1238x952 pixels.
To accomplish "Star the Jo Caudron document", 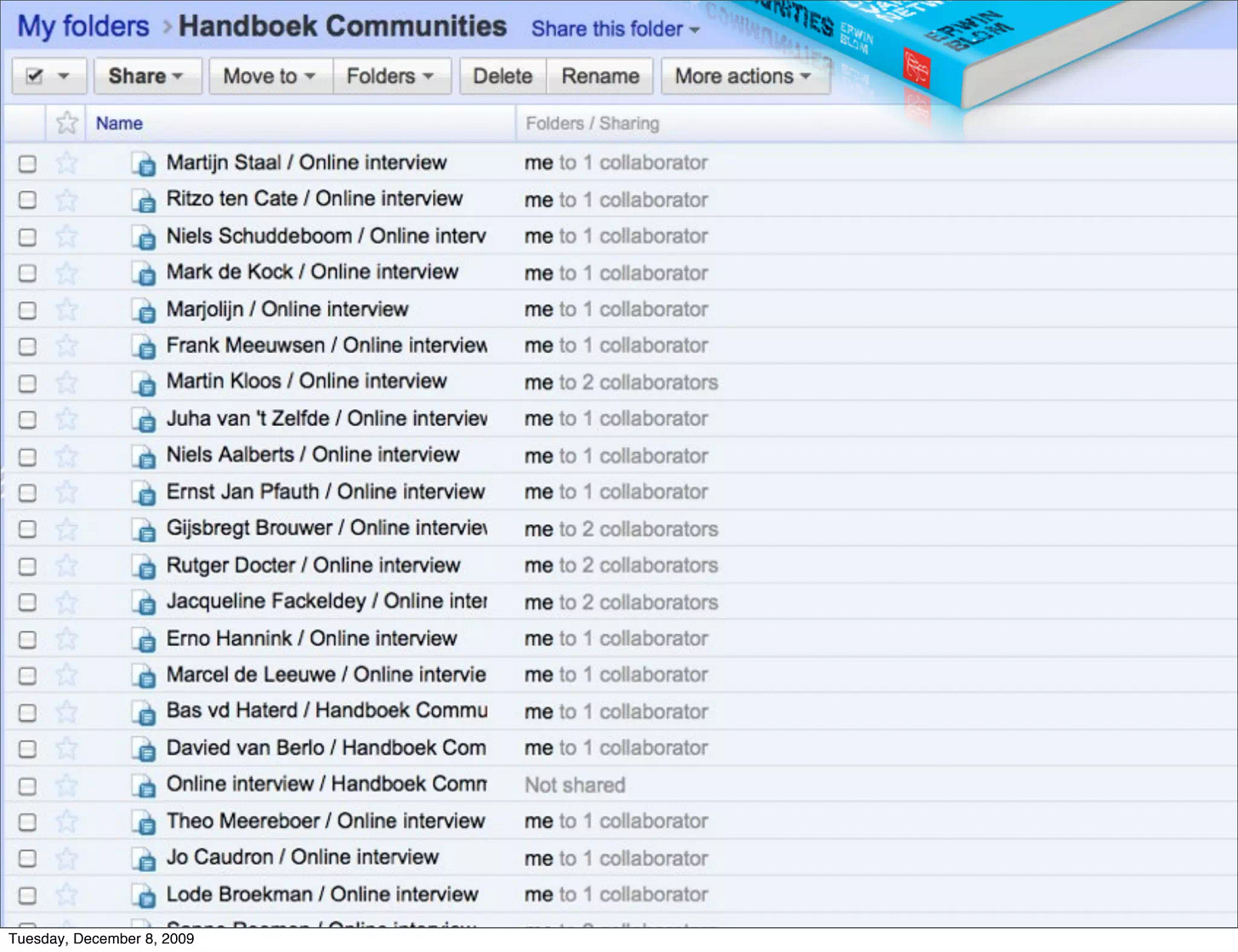I will pyautogui.click(x=66, y=858).
